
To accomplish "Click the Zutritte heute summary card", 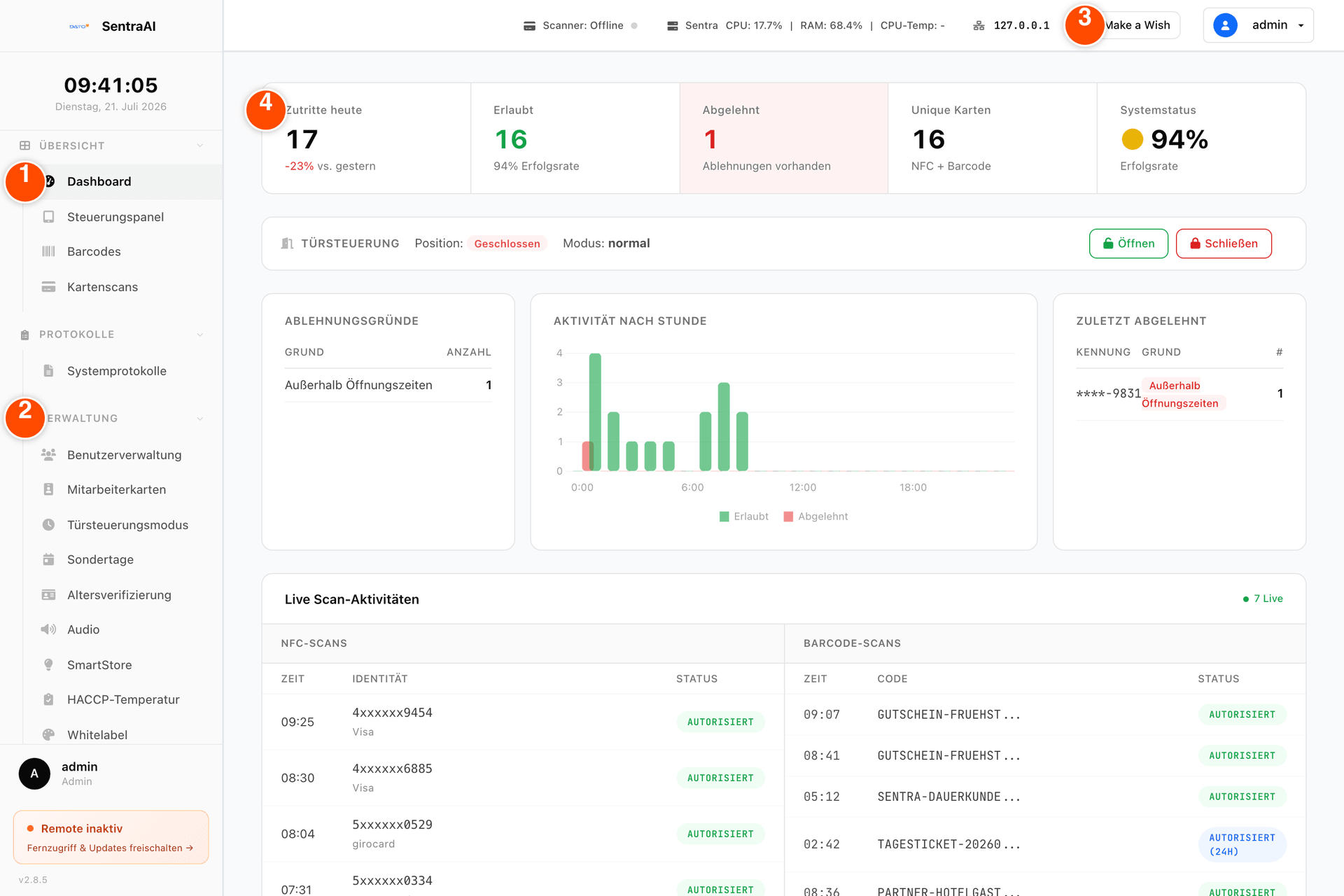I will coord(366,138).
